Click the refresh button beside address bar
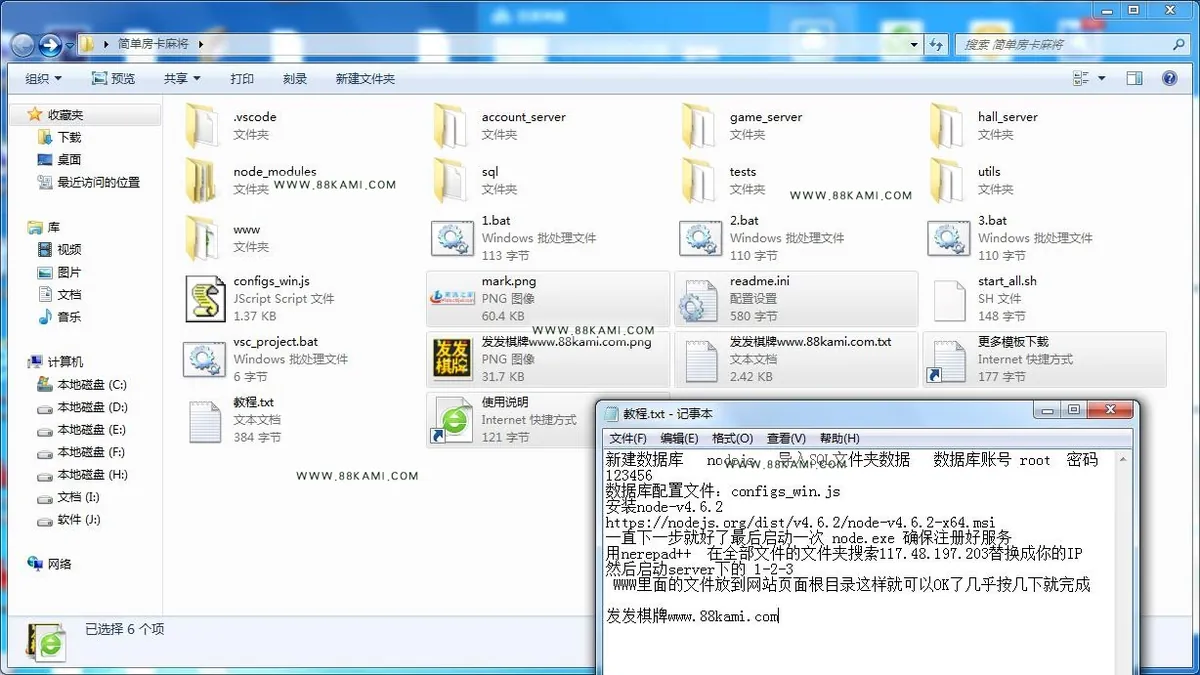 (x=936, y=44)
